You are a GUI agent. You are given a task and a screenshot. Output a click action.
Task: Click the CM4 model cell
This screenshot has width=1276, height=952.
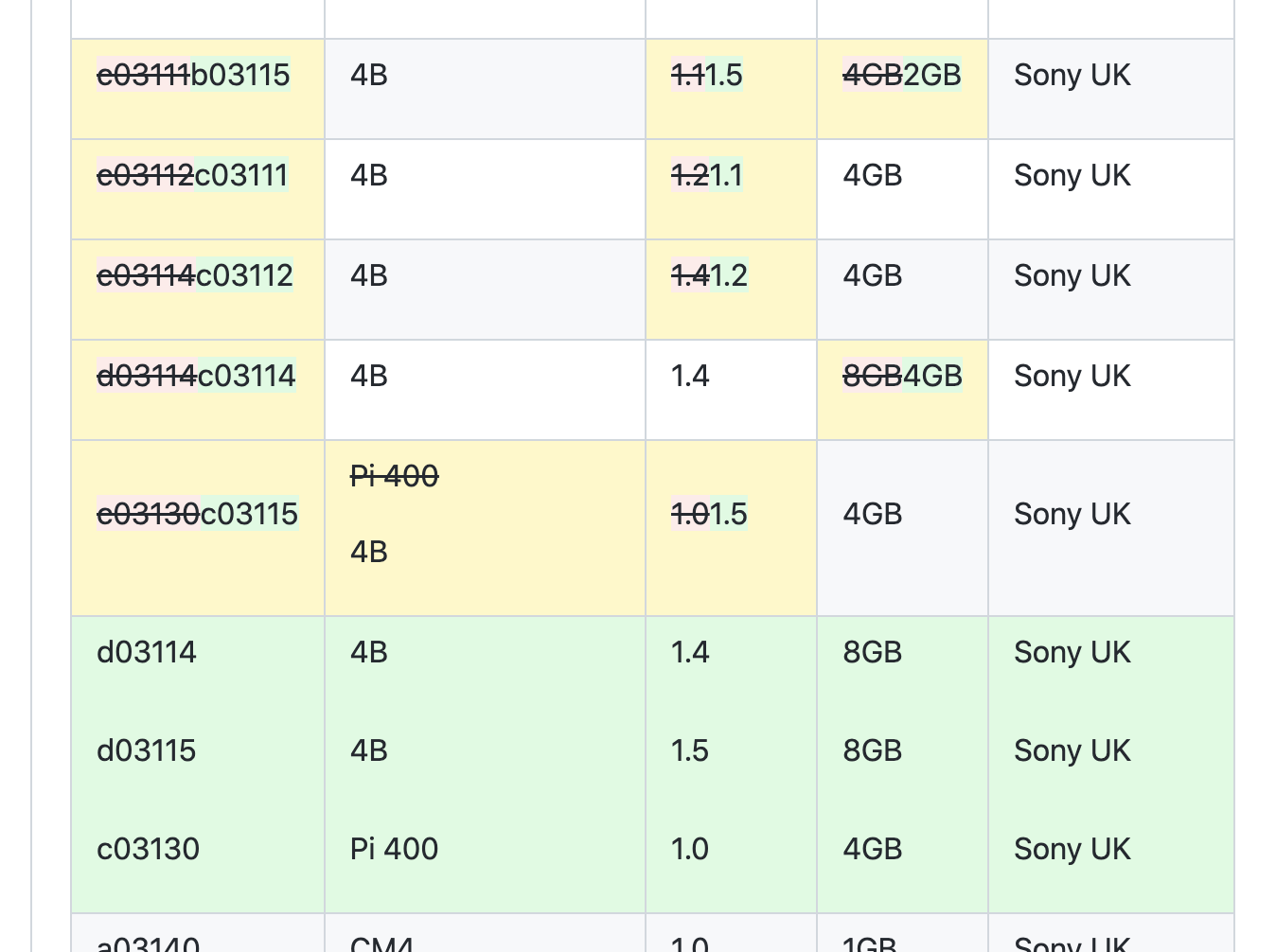(381, 943)
